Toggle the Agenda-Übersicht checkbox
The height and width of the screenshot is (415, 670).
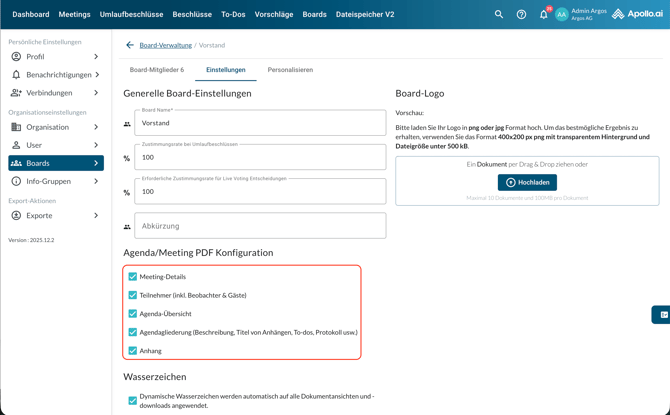tap(133, 314)
